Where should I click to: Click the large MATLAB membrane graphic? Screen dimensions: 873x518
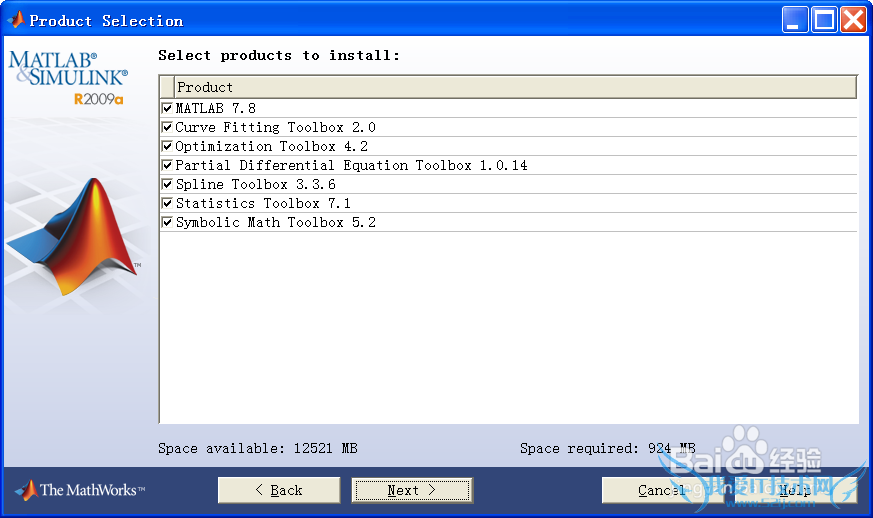click(x=72, y=237)
